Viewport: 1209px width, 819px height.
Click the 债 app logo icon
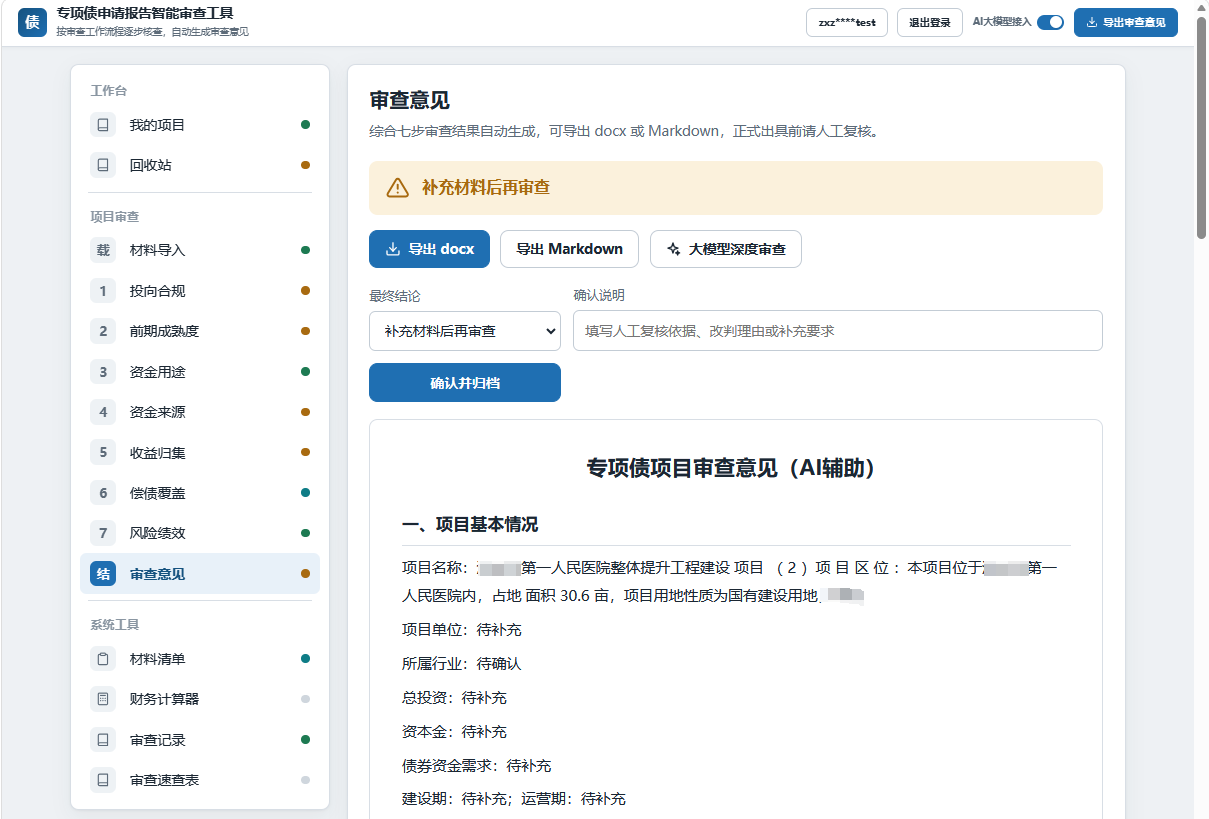pos(32,22)
